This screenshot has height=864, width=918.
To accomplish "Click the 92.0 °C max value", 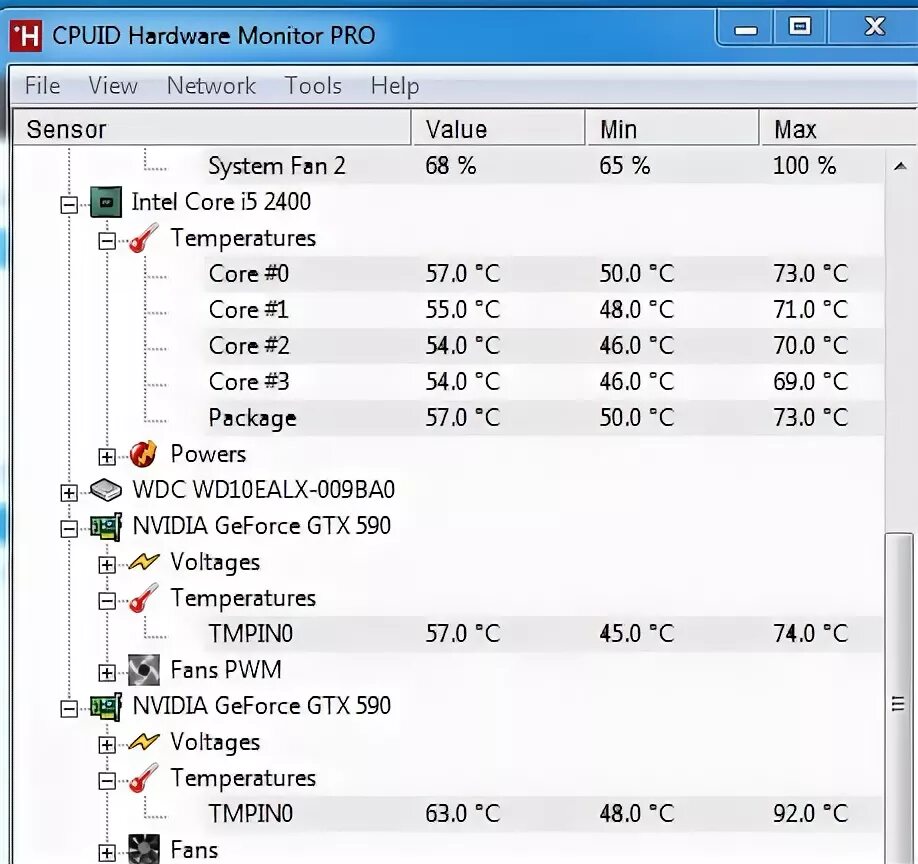I will [x=811, y=814].
